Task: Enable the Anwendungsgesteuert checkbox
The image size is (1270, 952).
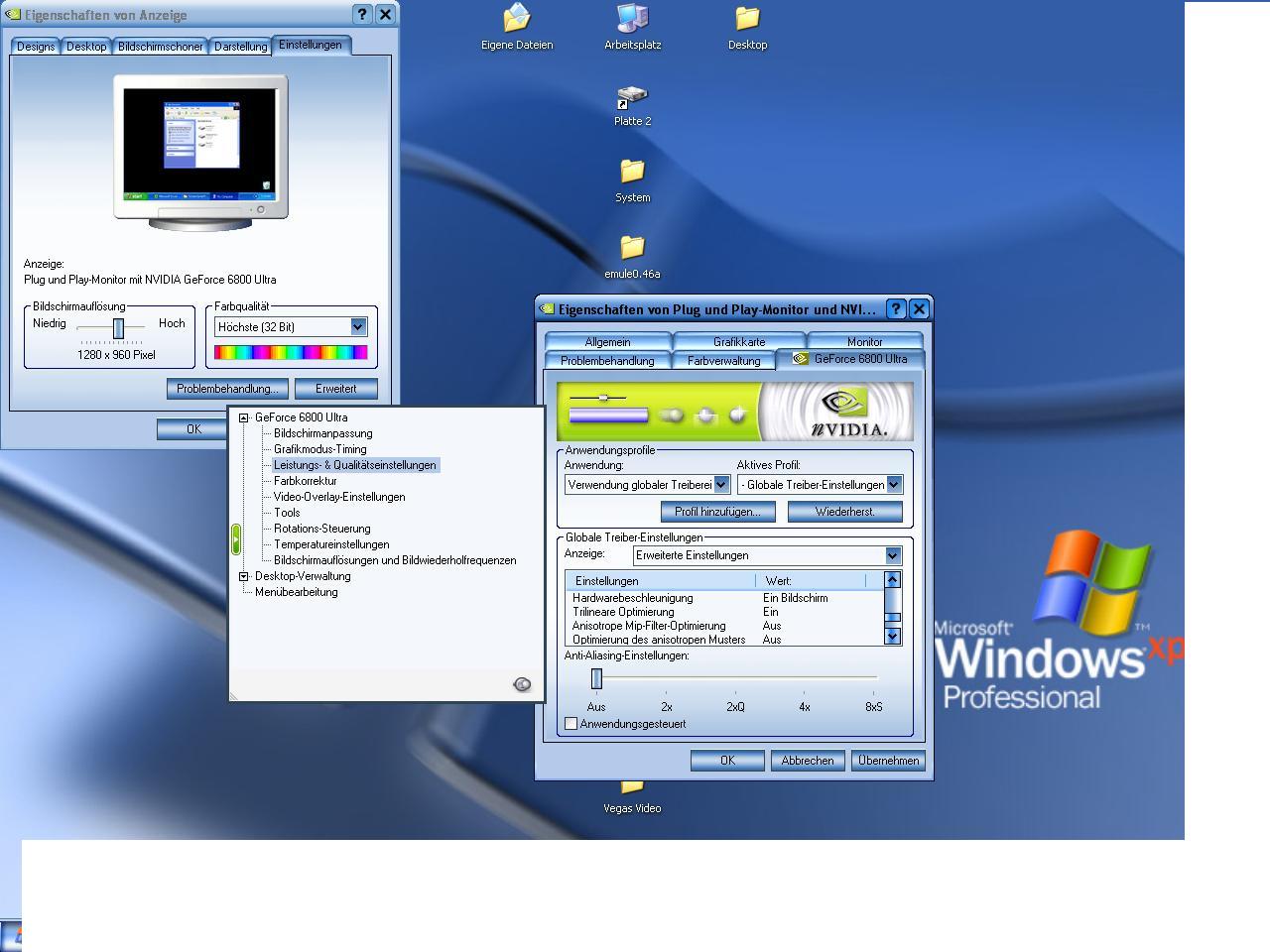Action: tap(571, 724)
